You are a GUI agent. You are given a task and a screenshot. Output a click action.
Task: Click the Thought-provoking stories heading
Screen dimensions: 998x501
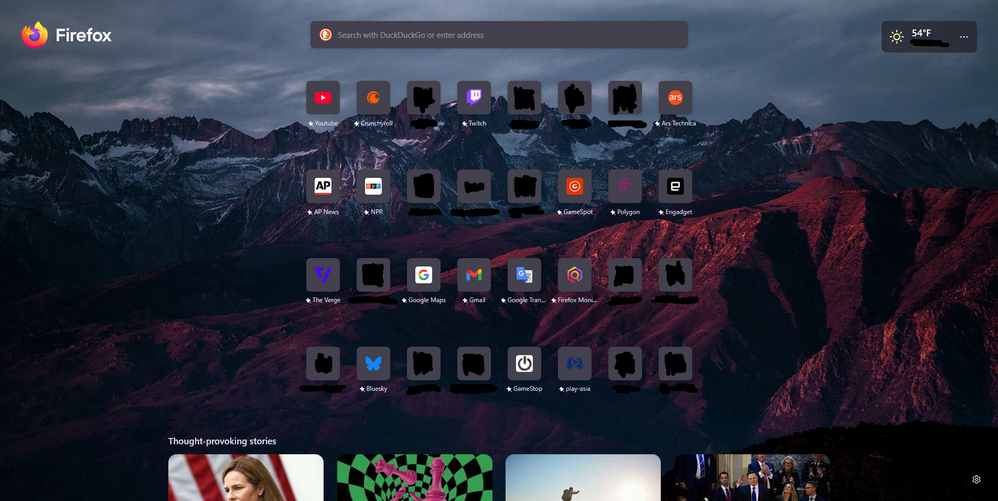222,441
